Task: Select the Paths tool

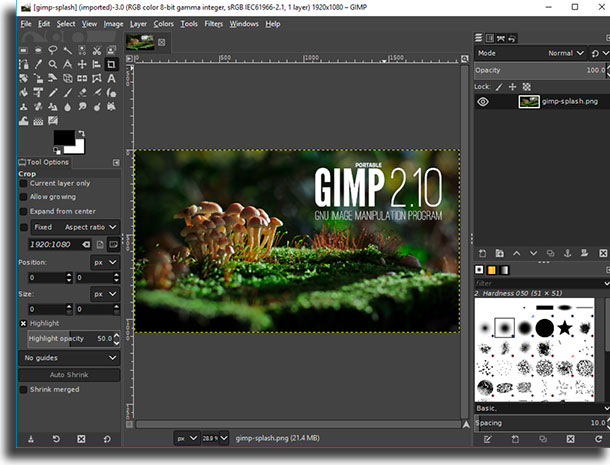Action: click(x=24, y=64)
